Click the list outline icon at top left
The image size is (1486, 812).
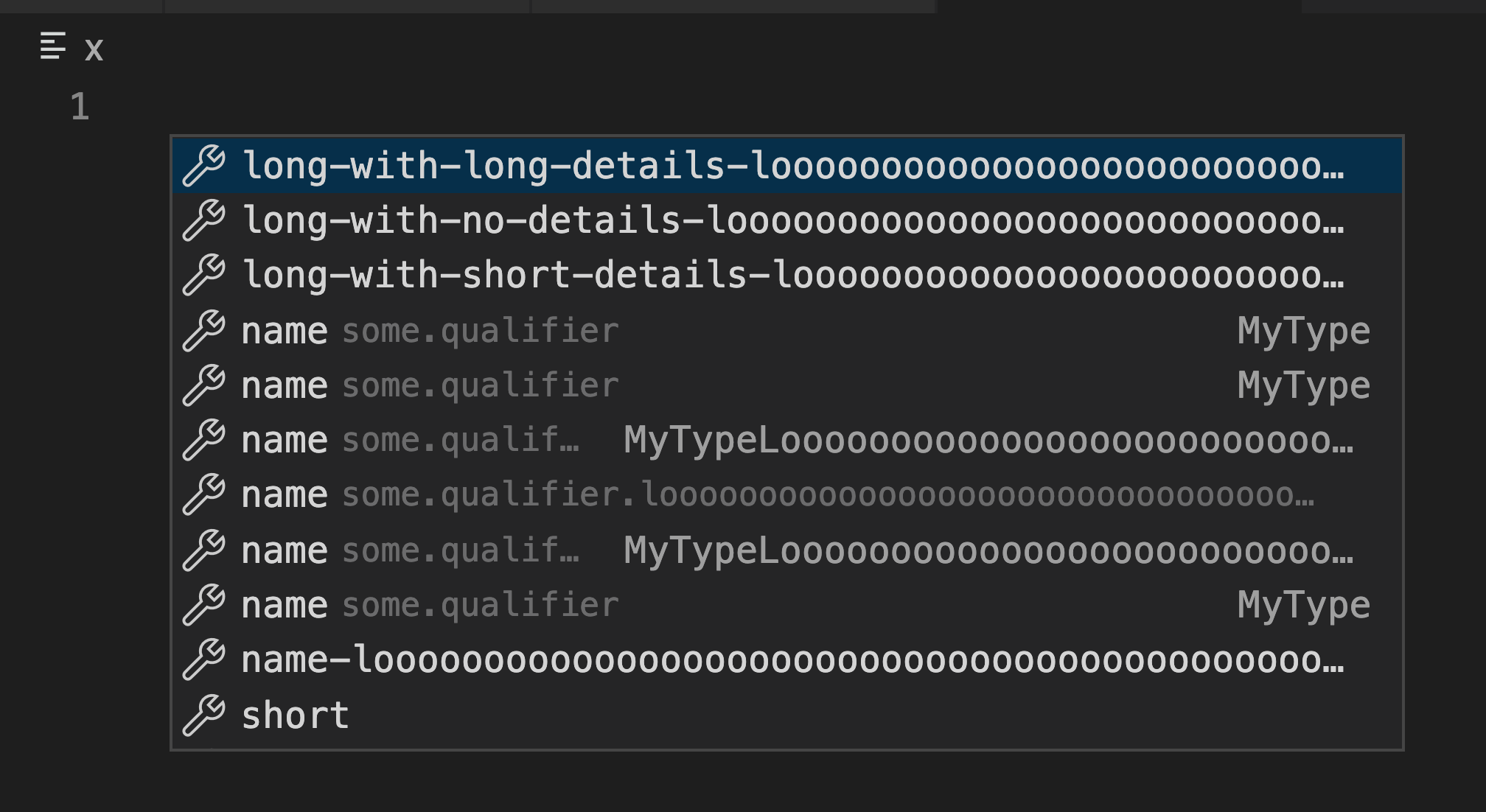(x=52, y=49)
